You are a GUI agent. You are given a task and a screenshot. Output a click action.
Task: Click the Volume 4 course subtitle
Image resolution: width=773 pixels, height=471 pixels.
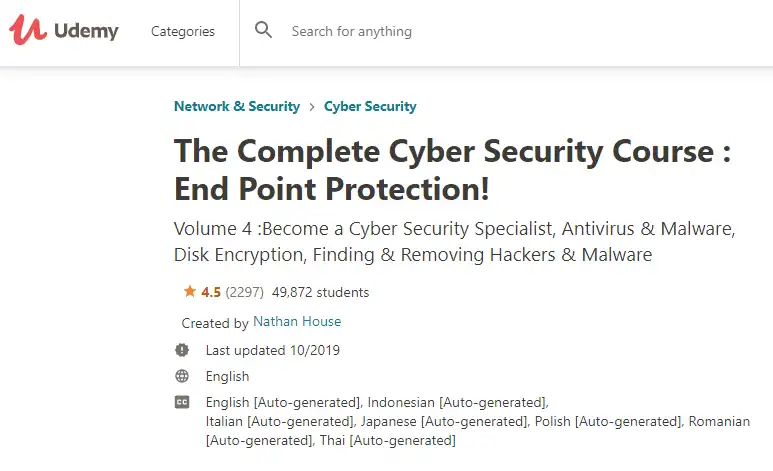[x=454, y=241]
